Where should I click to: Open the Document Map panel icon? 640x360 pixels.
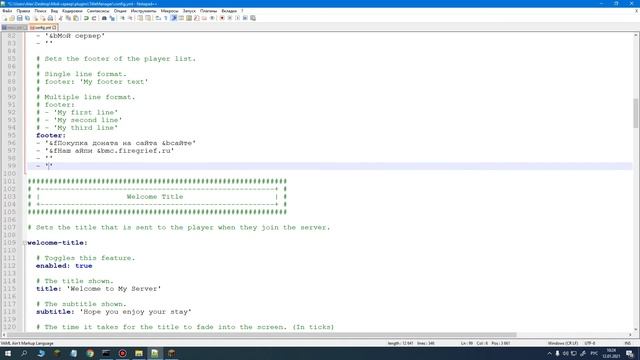(x=189, y=18)
